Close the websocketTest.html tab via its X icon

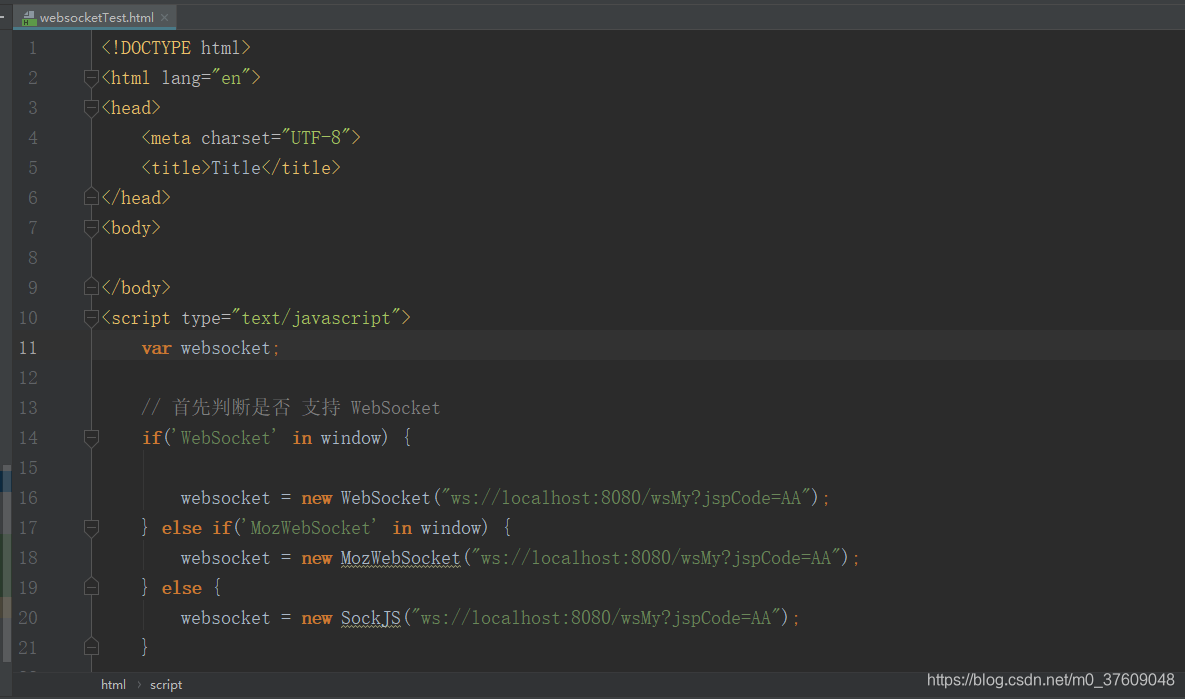[x=164, y=17]
